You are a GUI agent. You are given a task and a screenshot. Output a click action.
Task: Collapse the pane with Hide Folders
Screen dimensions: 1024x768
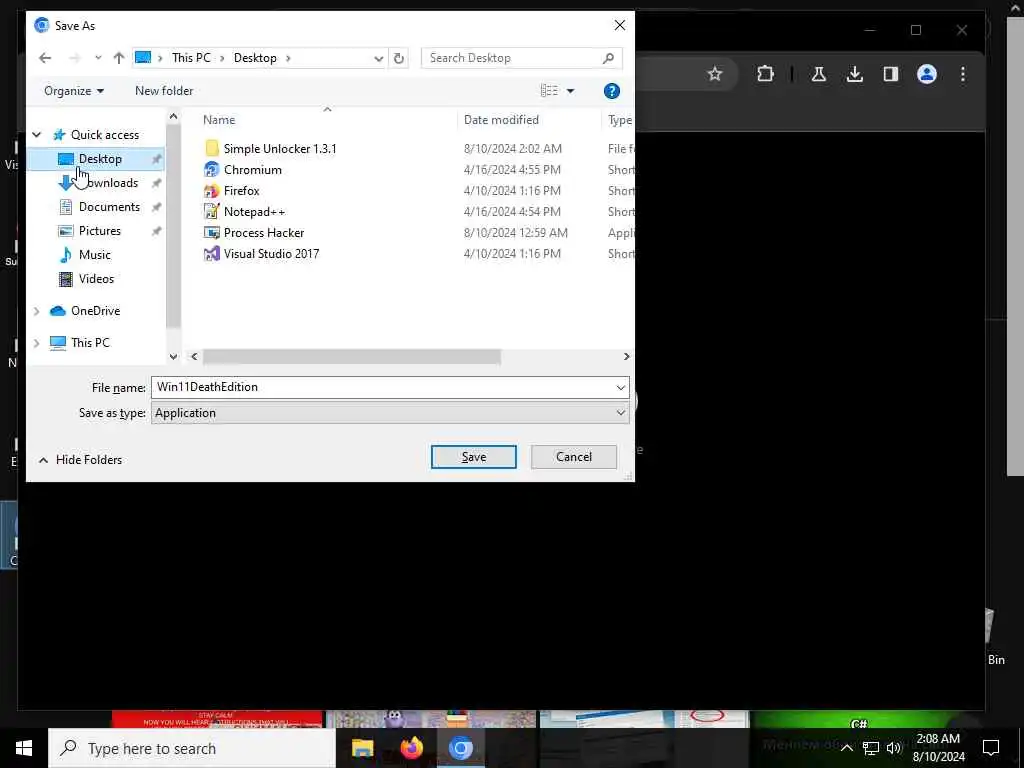[x=80, y=460]
